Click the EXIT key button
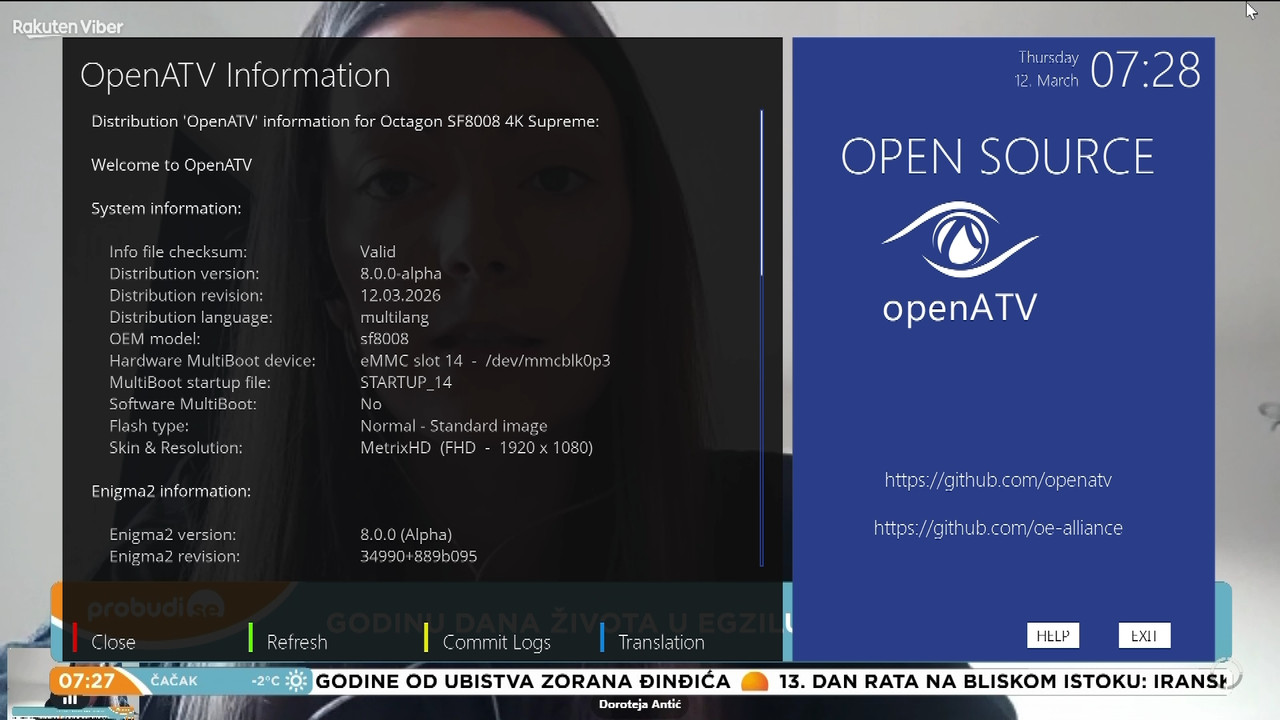1280x720 pixels. pos(1144,635)
